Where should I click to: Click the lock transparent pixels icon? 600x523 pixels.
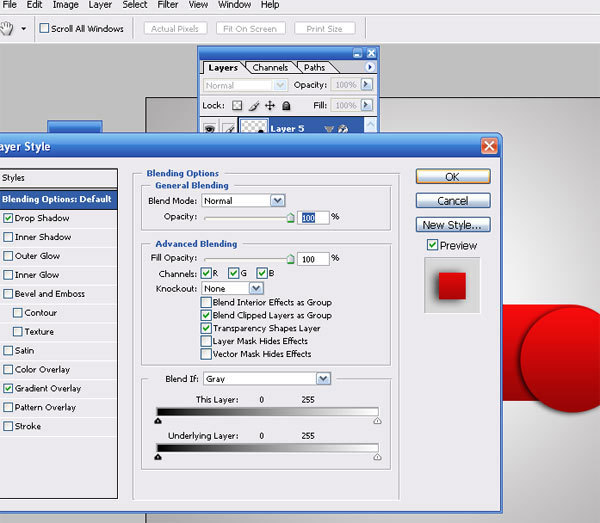pos(237,105)
